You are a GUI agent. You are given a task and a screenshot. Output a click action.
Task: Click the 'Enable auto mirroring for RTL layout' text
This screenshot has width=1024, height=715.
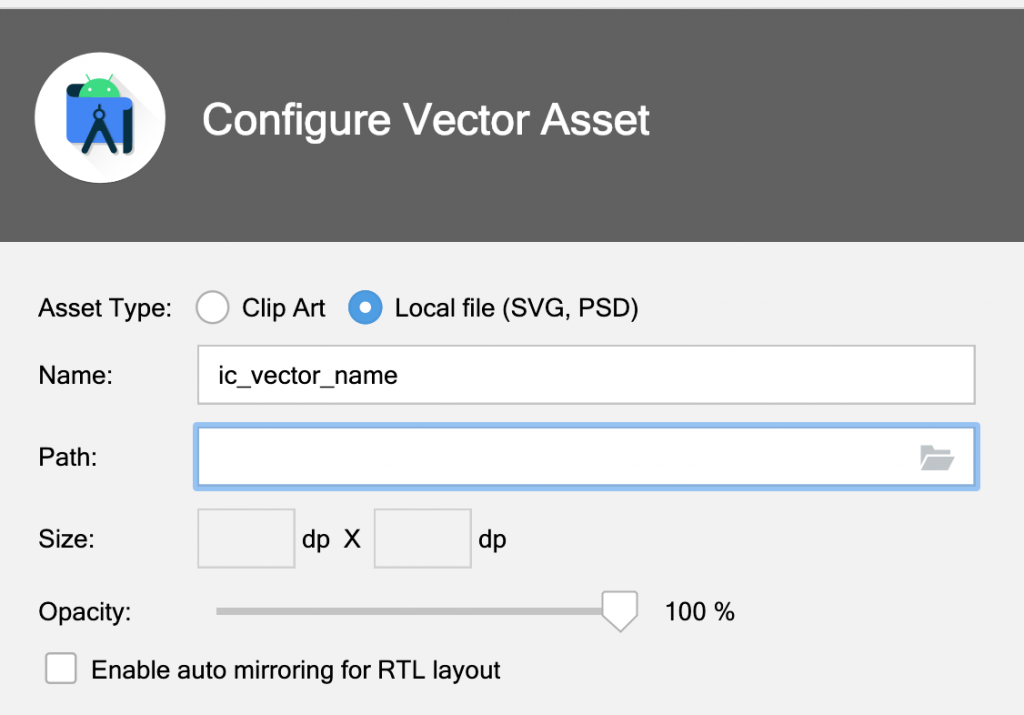[296, 670]
